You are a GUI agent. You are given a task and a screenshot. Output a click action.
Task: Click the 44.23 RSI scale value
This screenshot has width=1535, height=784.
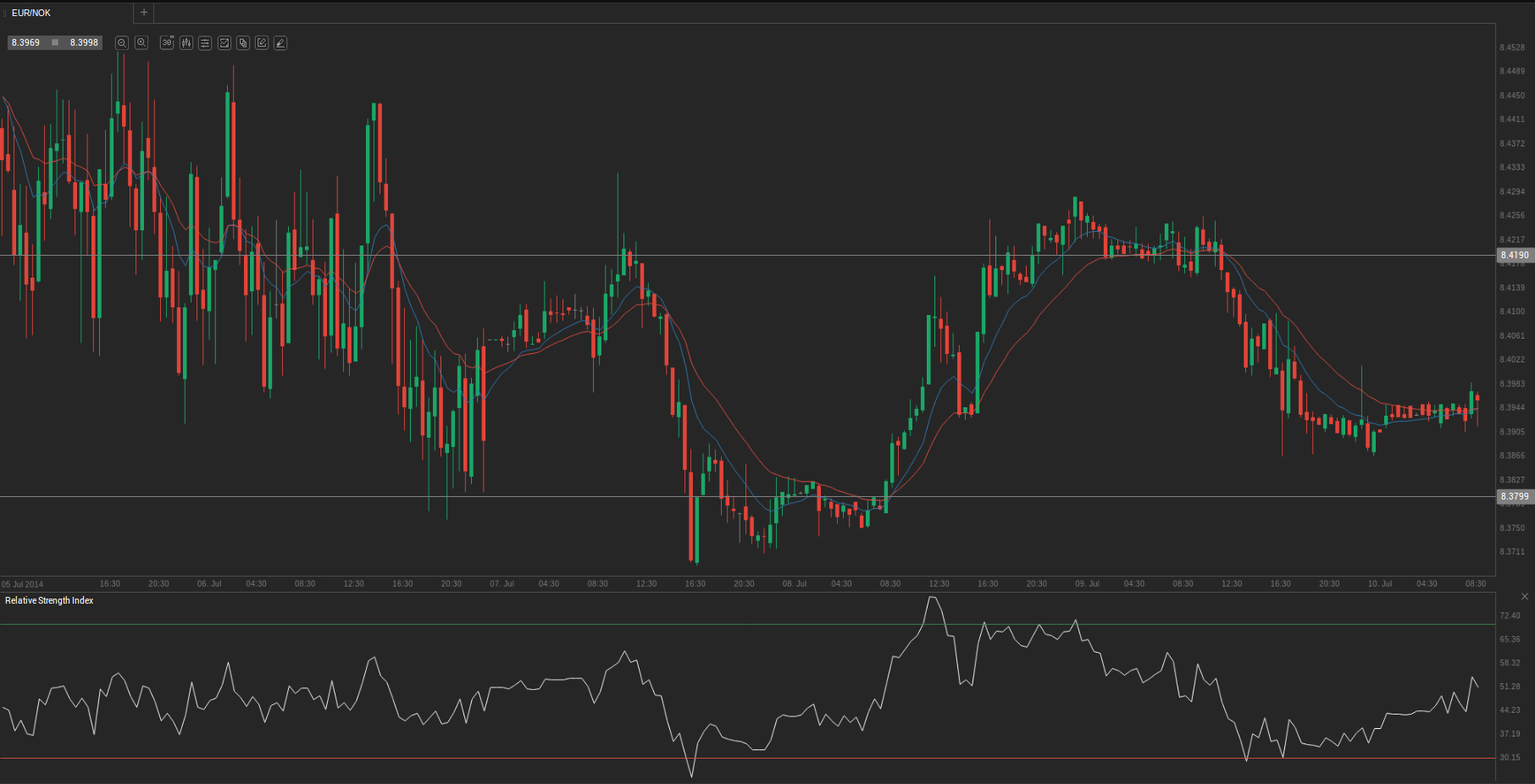coord(1510,710)
